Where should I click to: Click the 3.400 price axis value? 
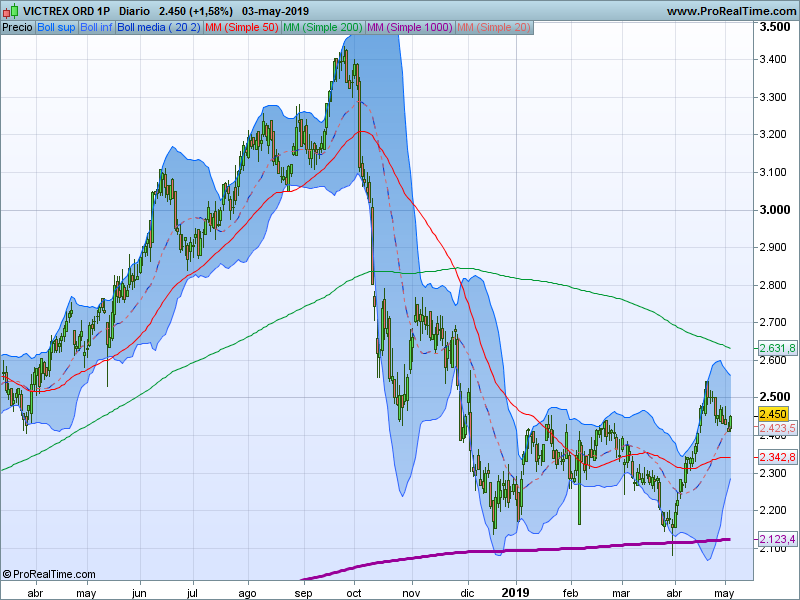pyautogui.click(x=772, y=59)
